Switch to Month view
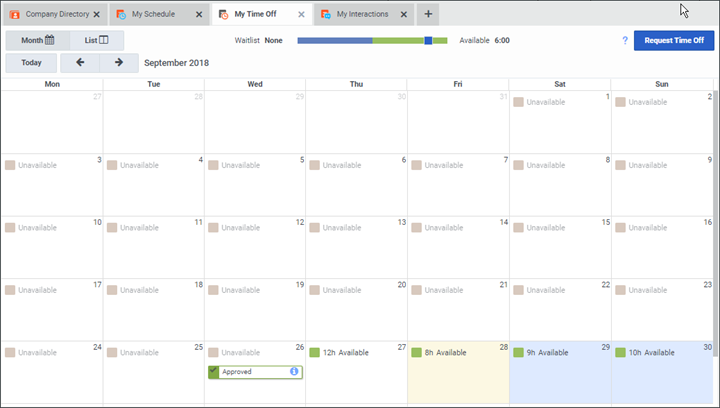This screenshot has height=408, width=720. tap(38, 41)
